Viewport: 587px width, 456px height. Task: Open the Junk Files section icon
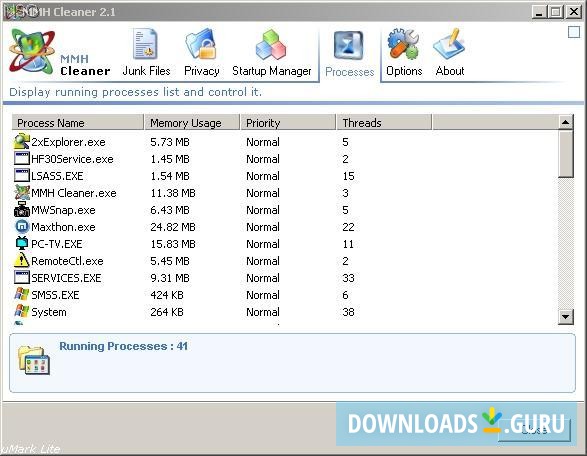click(146, 43)
